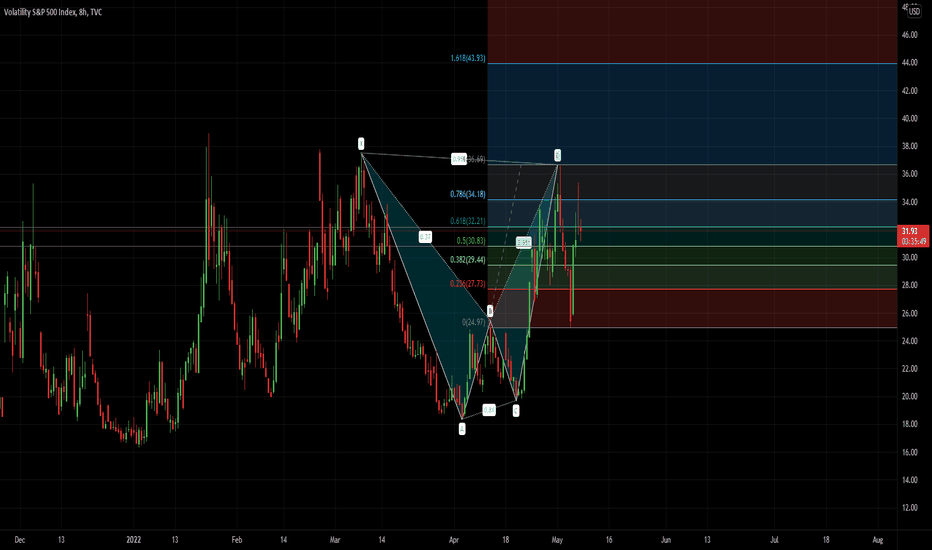
Task: Select the X point label of the harmonic pattern
Action: (x=361, y=143)
